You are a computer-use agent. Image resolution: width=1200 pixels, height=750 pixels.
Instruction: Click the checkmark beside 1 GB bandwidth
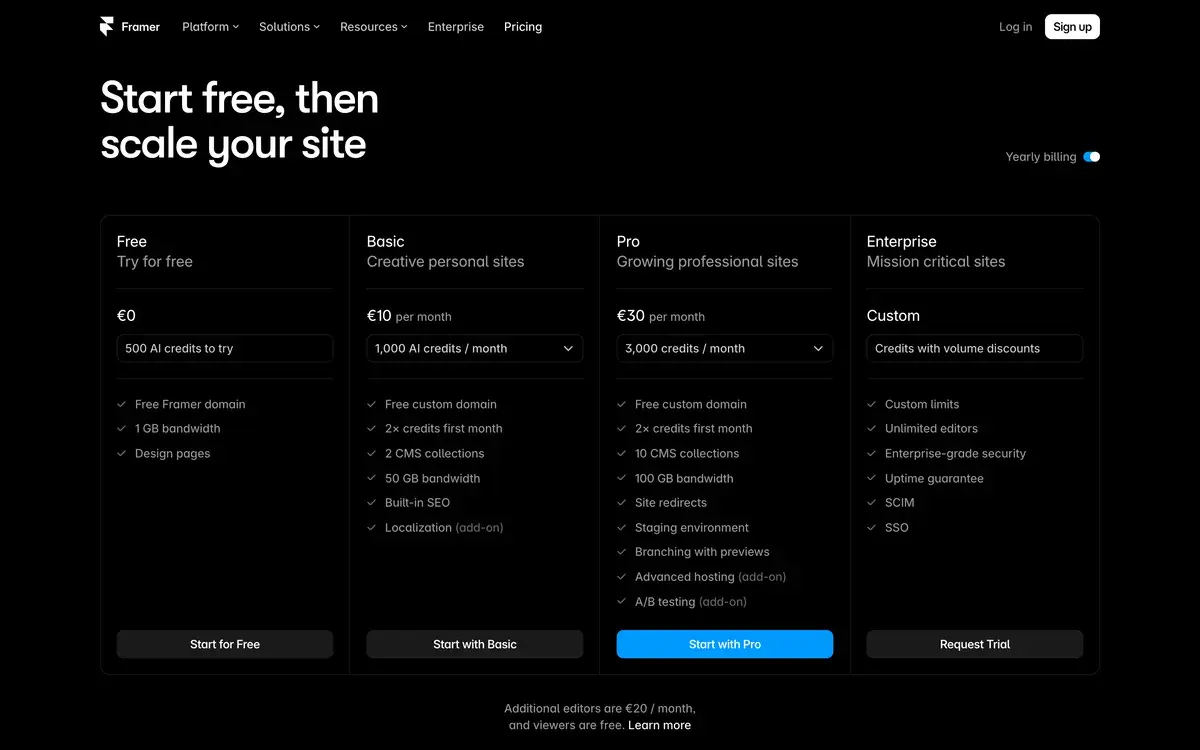[122, 428]
